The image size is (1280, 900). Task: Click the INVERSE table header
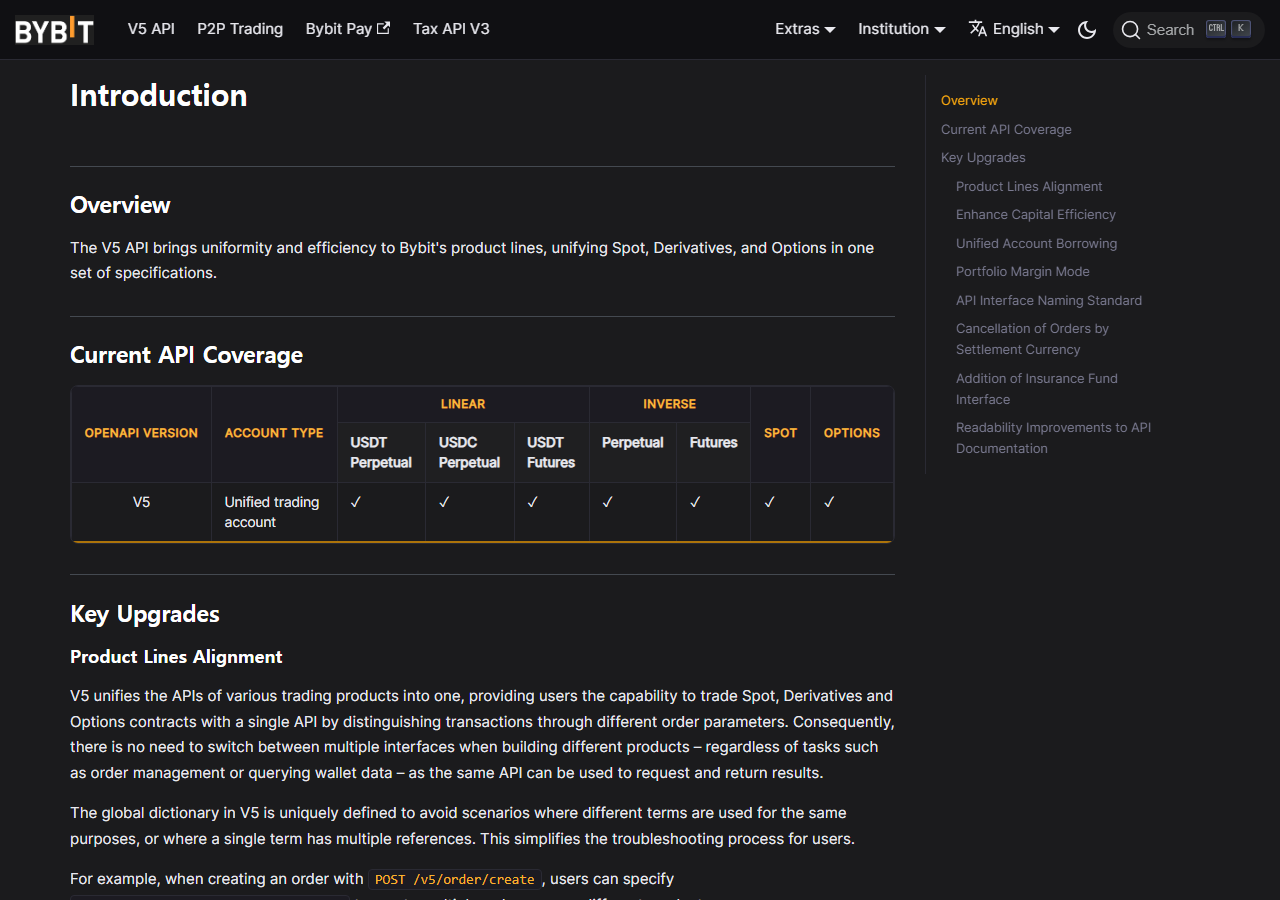[x=669, y=404]
